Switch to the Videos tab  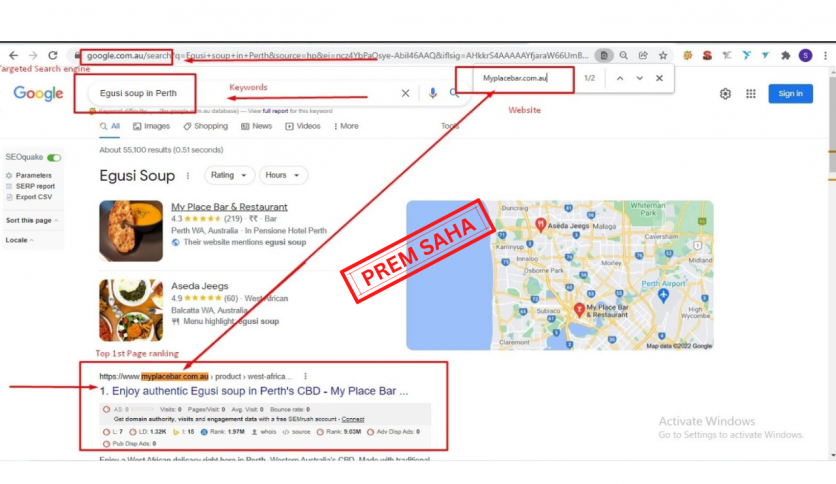pyautogui.click(x=303, y=126)
